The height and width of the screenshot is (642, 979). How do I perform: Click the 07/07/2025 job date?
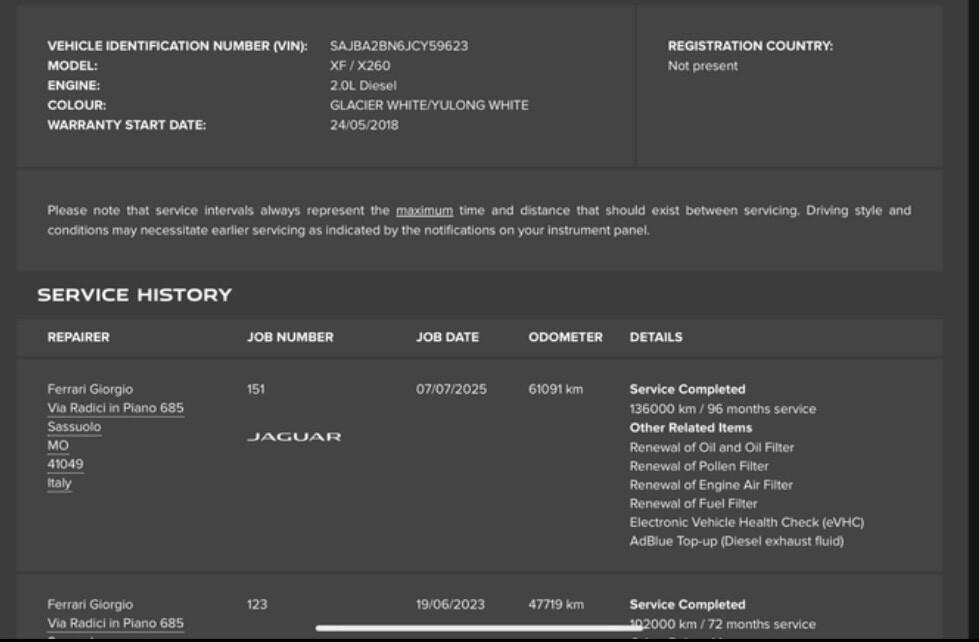pyautogui.click(x=451, y=389)
